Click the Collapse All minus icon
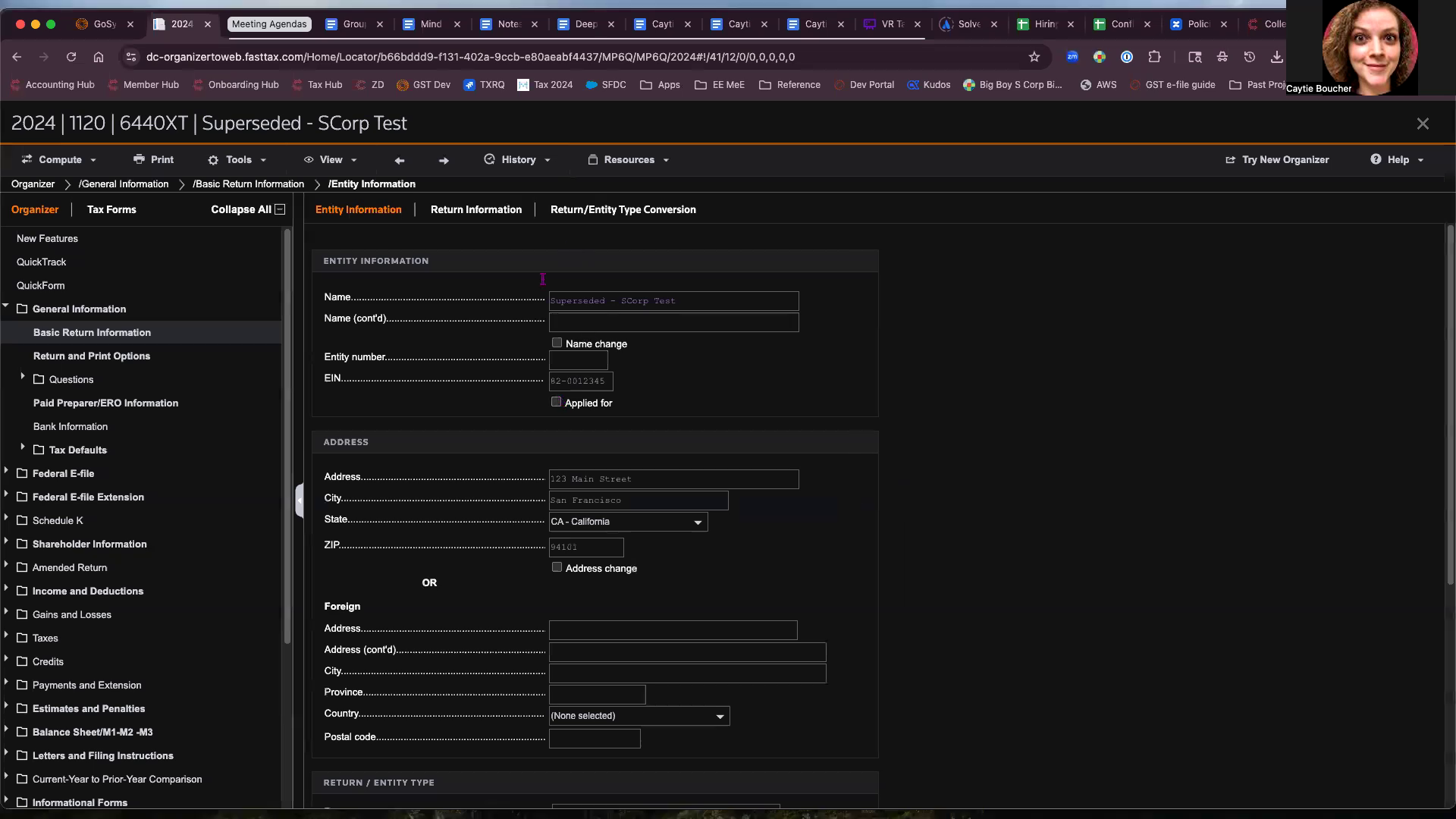1456x819 pixels. tap(280, 209)
